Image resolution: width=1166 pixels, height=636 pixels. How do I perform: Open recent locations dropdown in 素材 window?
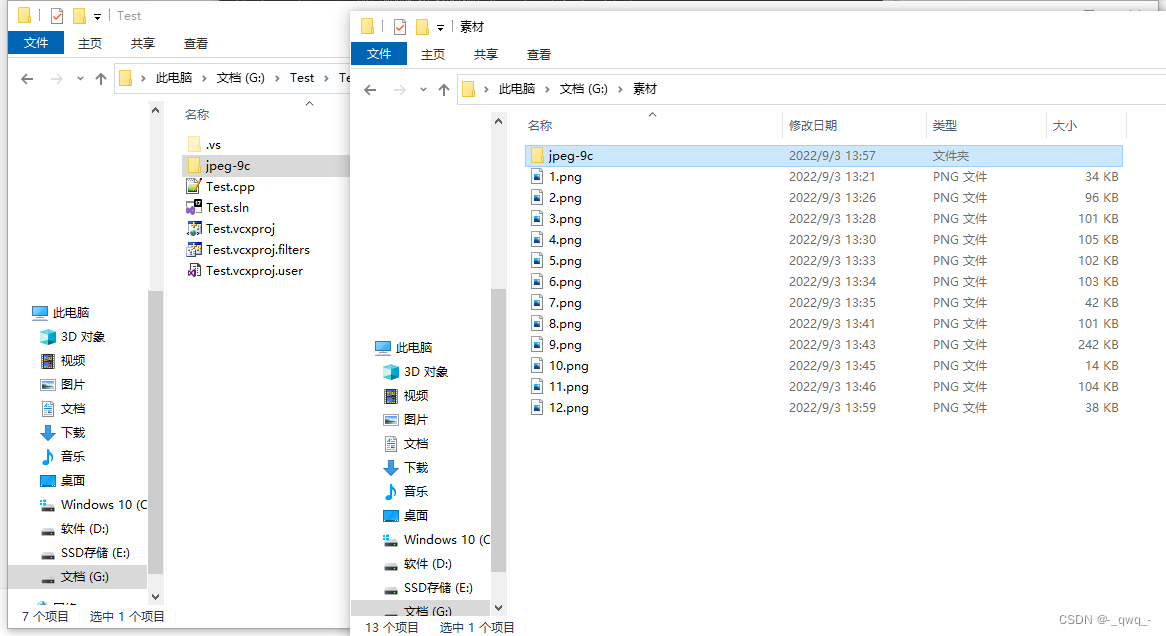click(x=423, y=89)
